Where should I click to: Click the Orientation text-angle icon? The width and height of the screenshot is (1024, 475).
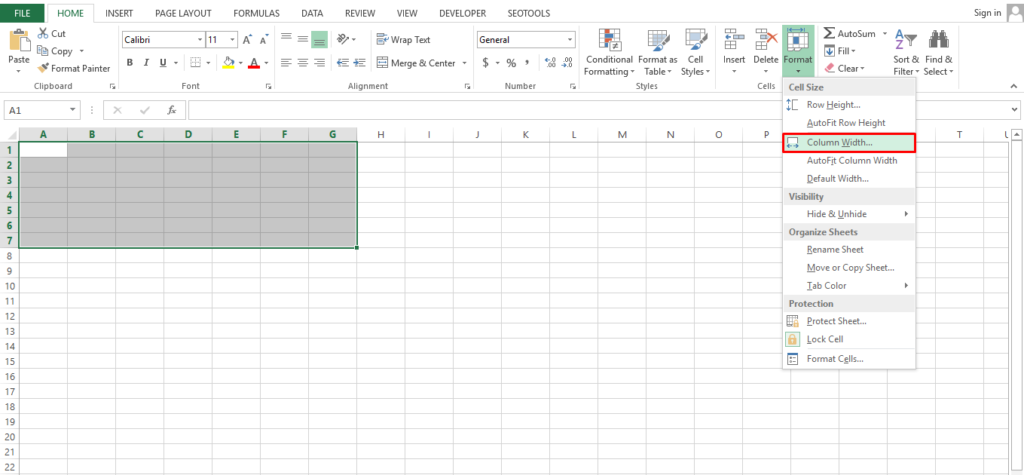tap(342, 39)
